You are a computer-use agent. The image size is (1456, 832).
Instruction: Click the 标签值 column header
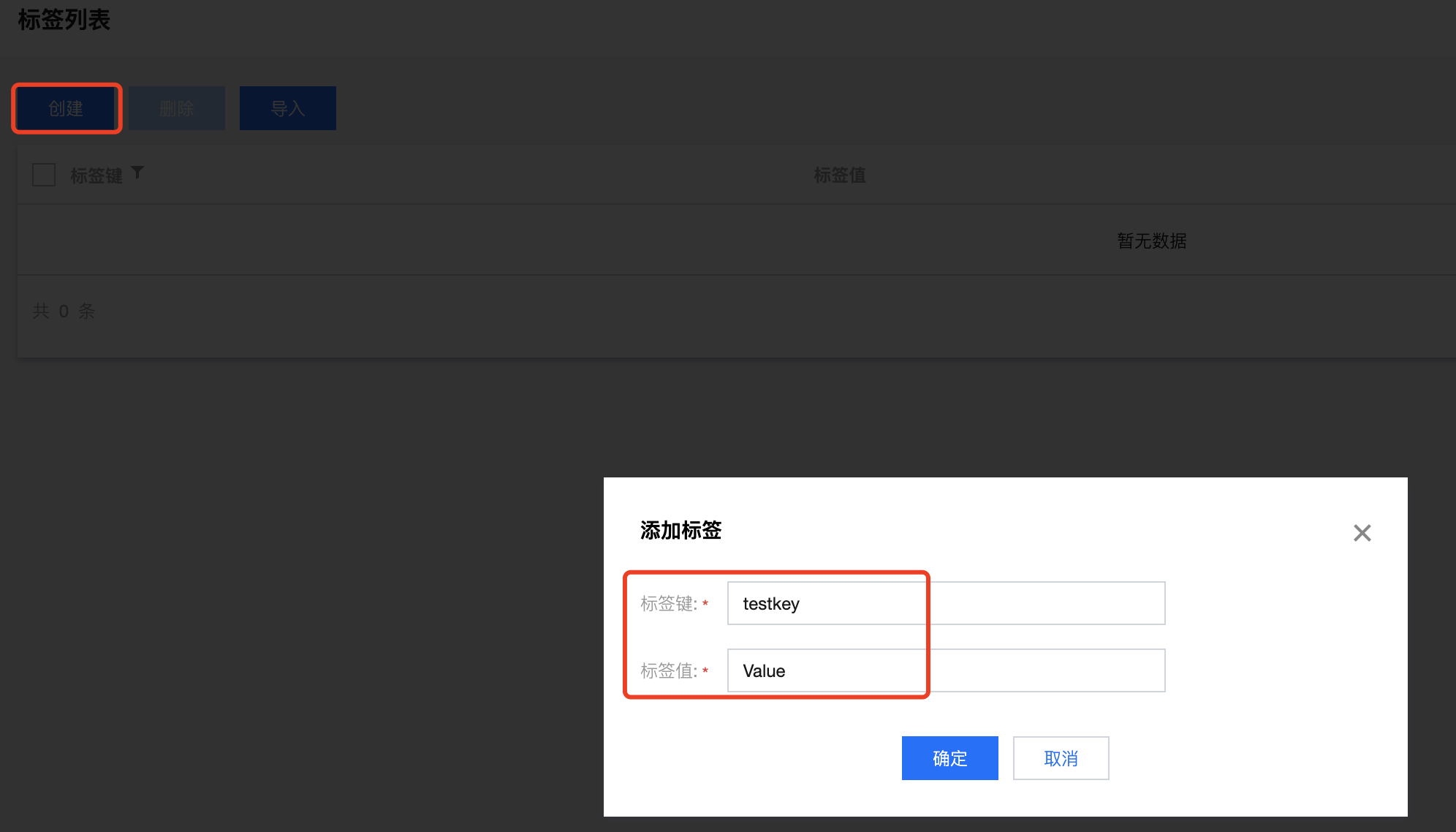click(x=840, y=175)
